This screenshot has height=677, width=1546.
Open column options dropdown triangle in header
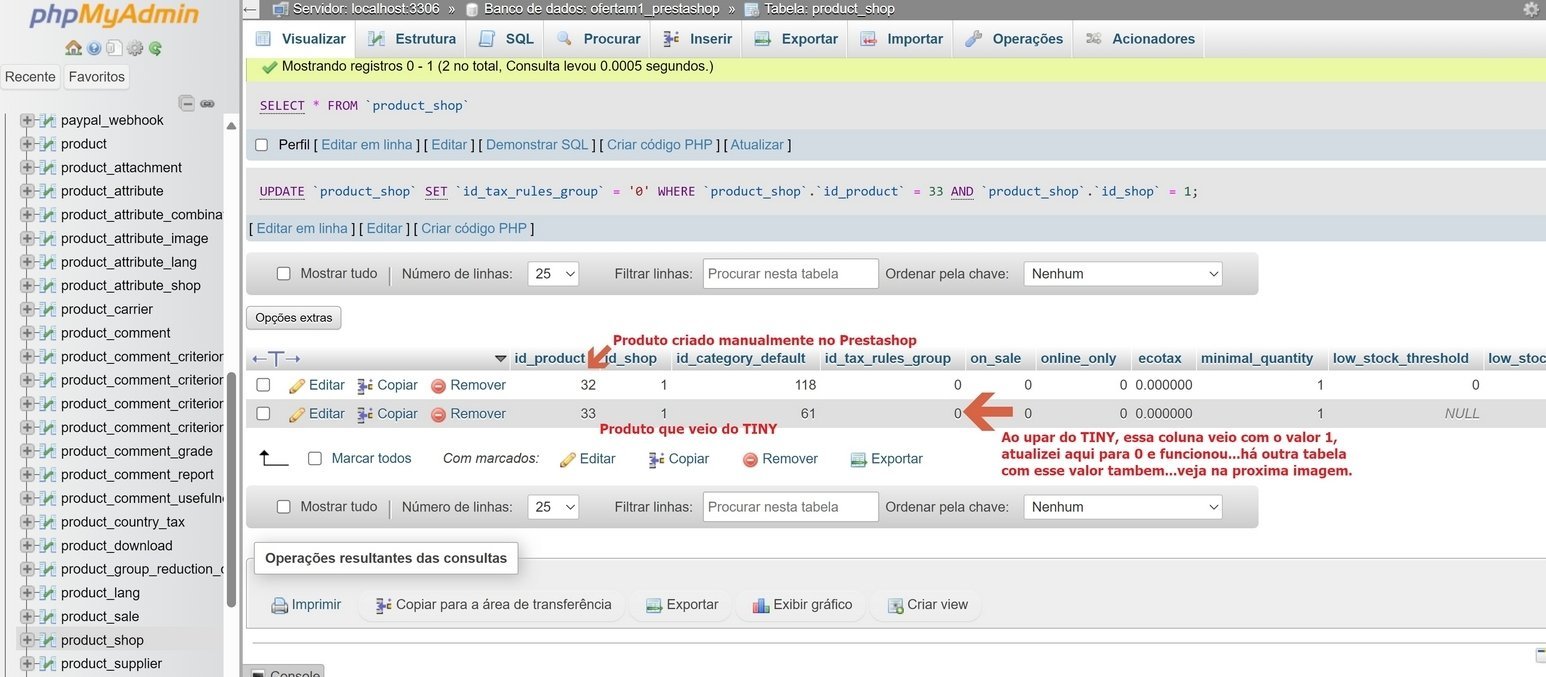click(x=501, y=359)
